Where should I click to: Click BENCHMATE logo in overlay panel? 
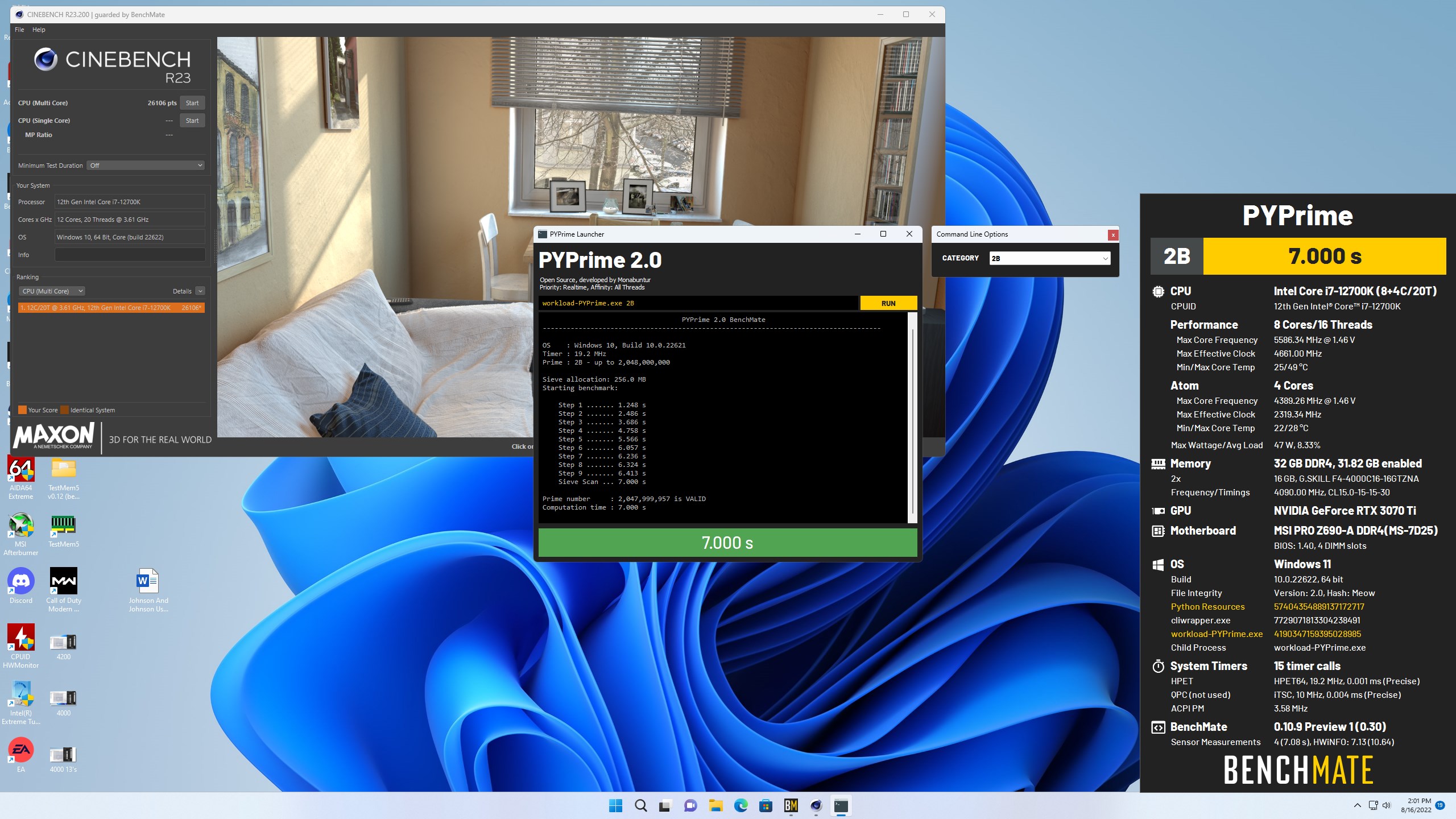pyautogui.click(x=1298, y=770)
